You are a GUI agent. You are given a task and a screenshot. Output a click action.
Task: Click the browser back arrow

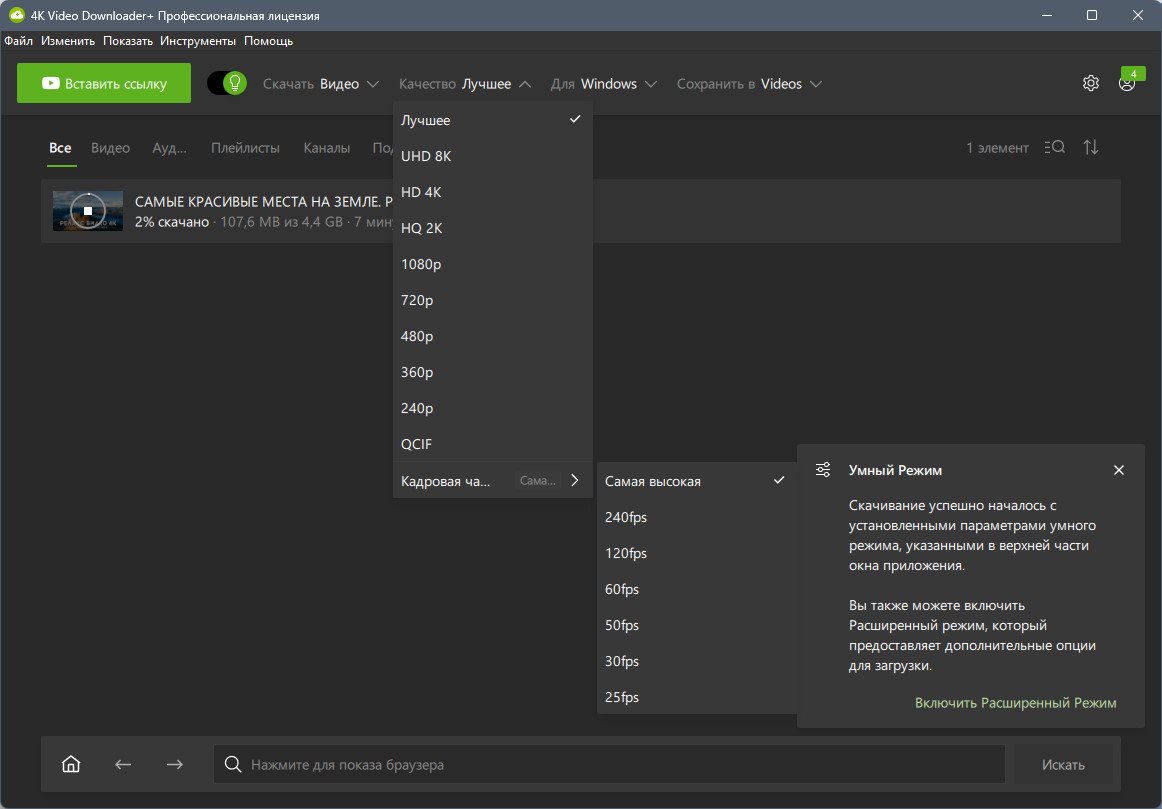coord(123,764)
